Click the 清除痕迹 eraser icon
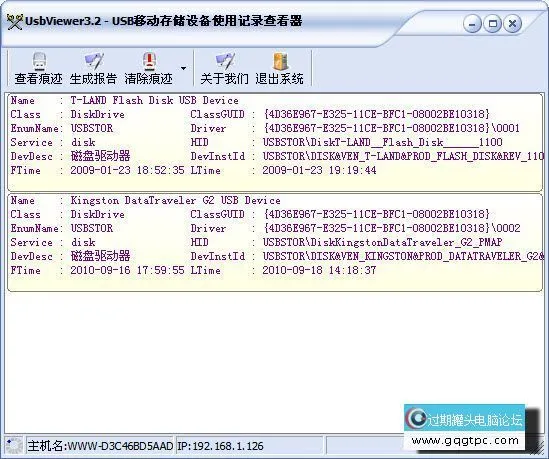This screenshot has width=549, height=459. click(x=149, y=61)
